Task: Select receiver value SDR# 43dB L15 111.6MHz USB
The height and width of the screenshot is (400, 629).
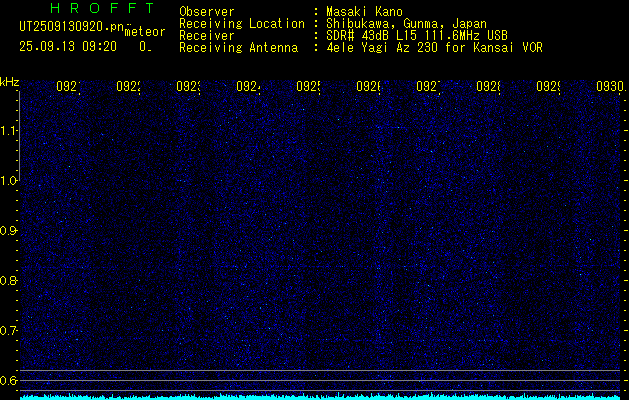Action: coord(417,36)
